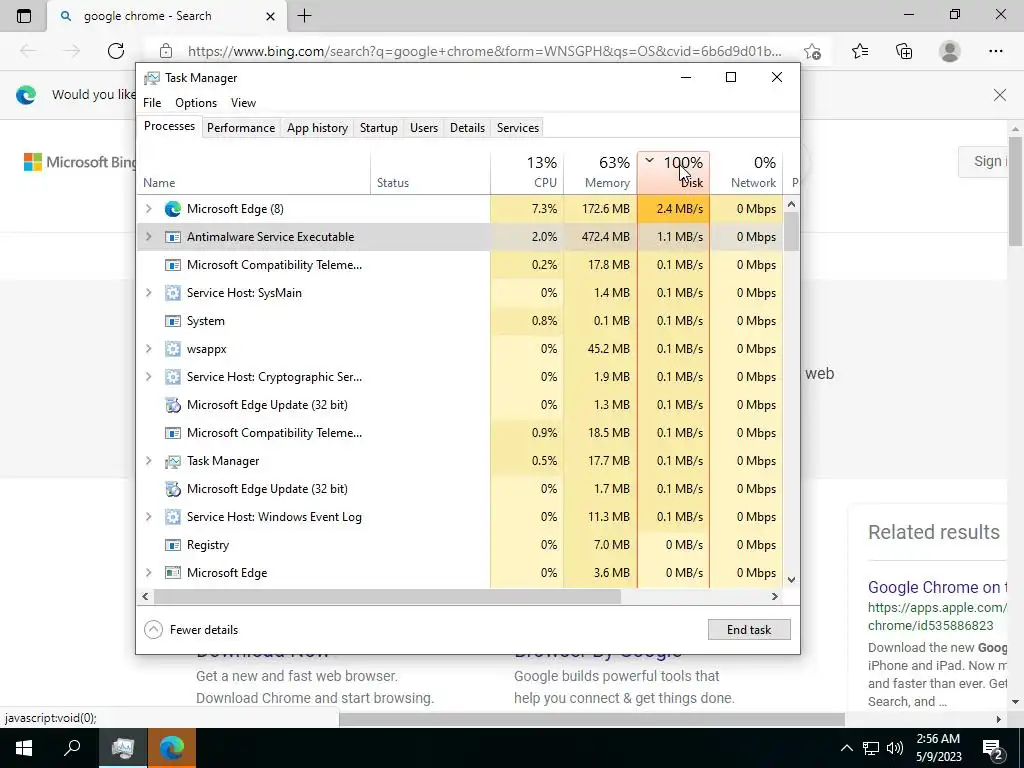Screen dimensions: 1024x768
Task: Switch to the Performance tab
Action: tap(241, 128)
